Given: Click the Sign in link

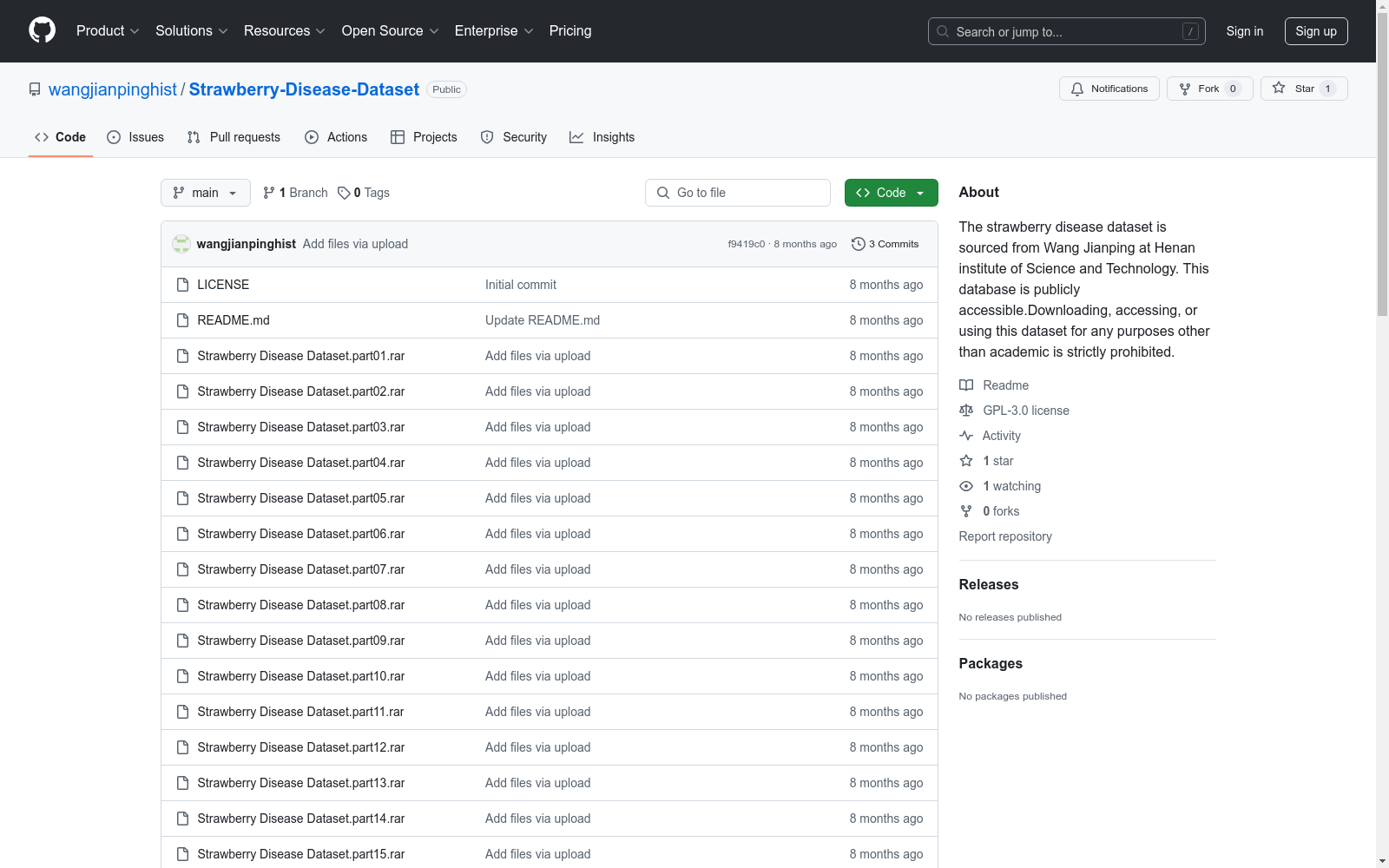Looking at the screenshot, I should point(1245,31).
